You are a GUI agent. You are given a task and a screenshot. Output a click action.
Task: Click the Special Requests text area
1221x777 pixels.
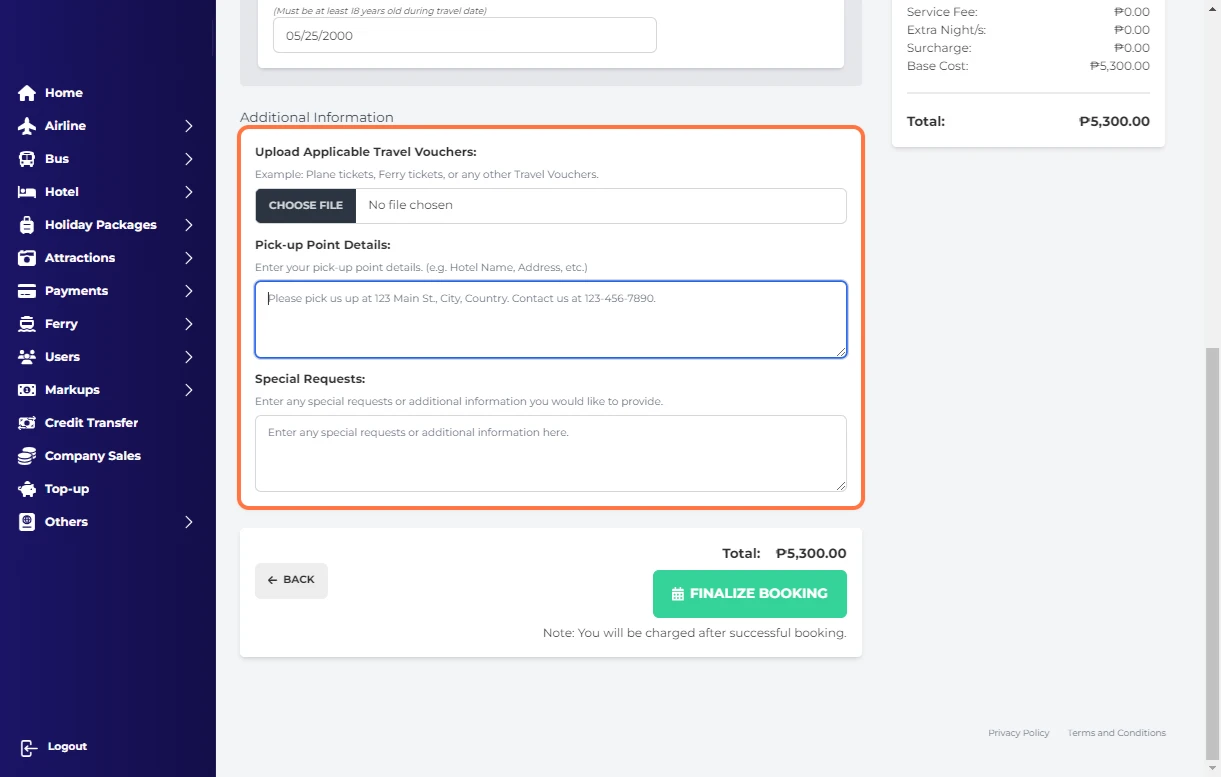tap(550, 453)
